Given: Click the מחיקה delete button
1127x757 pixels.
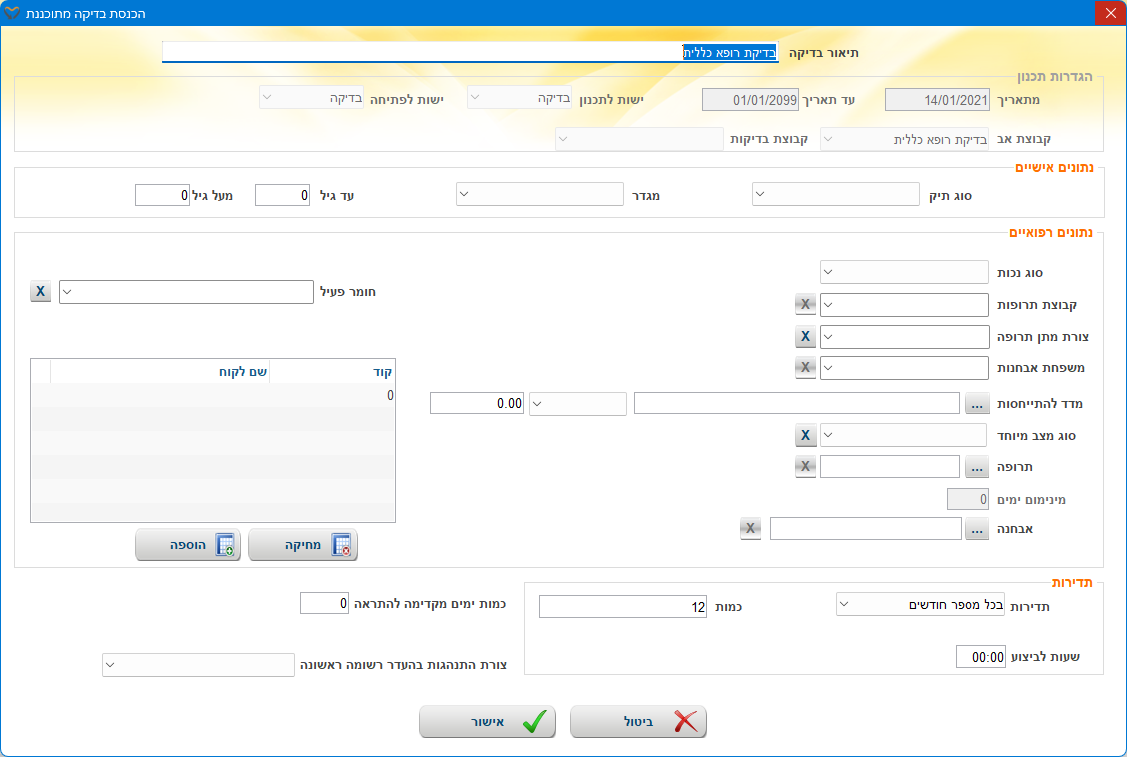Looking at the screenshot, I should pyautogui.click(x=303, y=545).
